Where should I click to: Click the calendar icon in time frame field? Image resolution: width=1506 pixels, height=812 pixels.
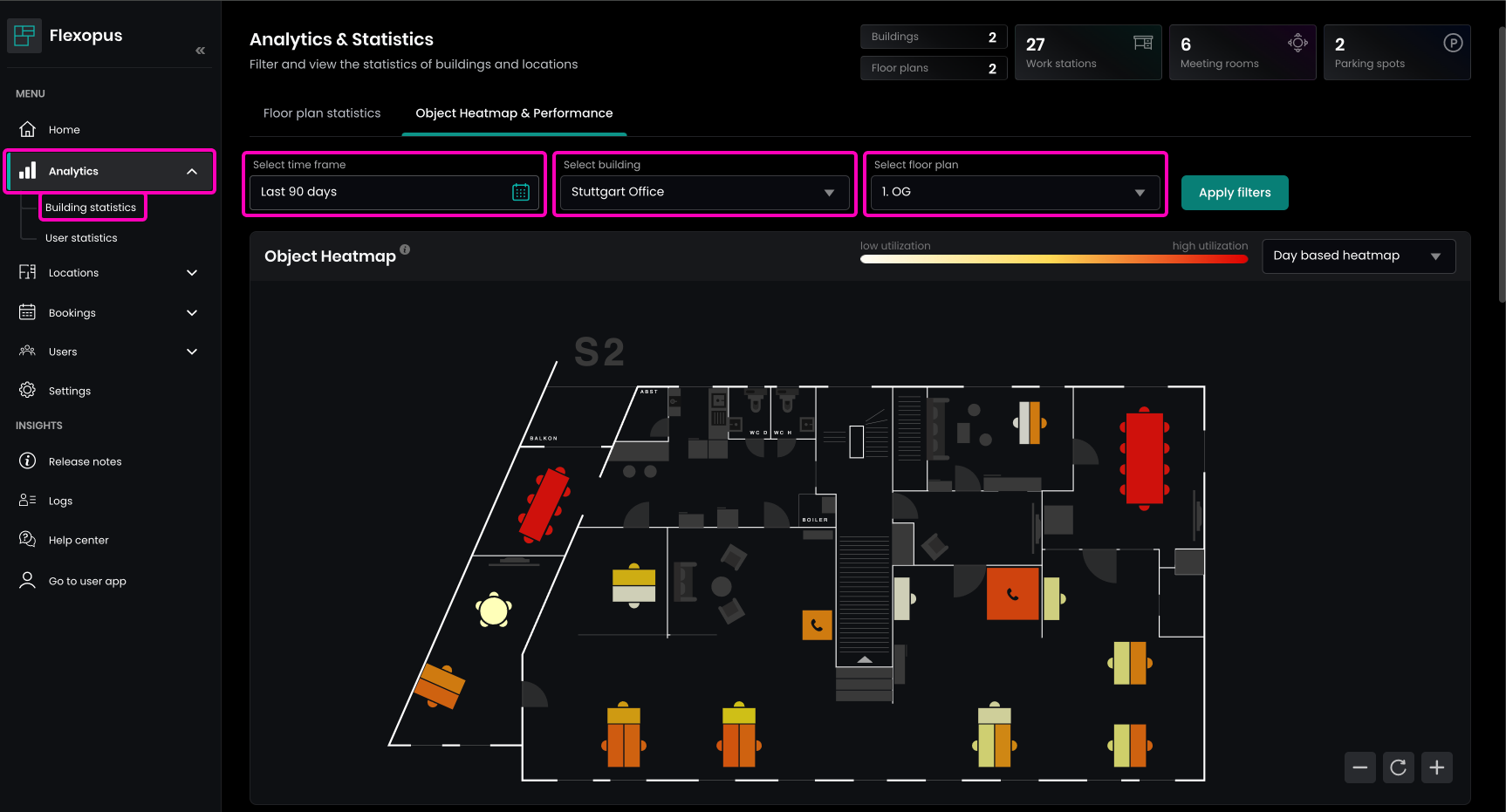point(521,193)
